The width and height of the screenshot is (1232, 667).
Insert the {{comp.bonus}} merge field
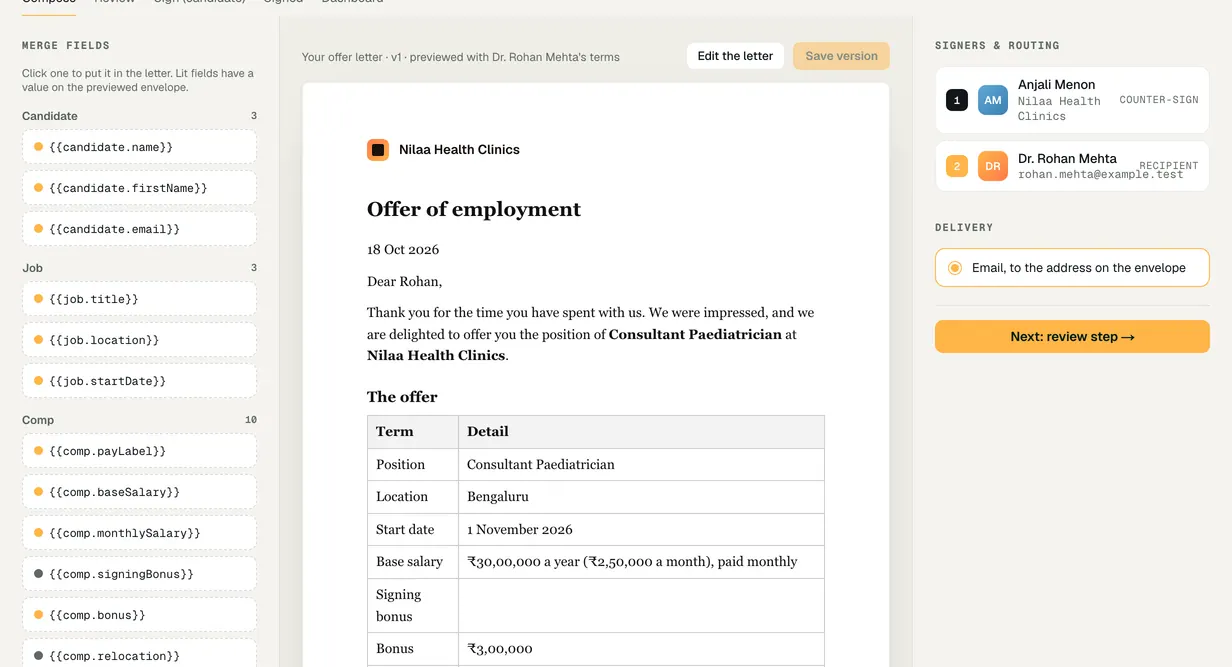pos(139,615)
